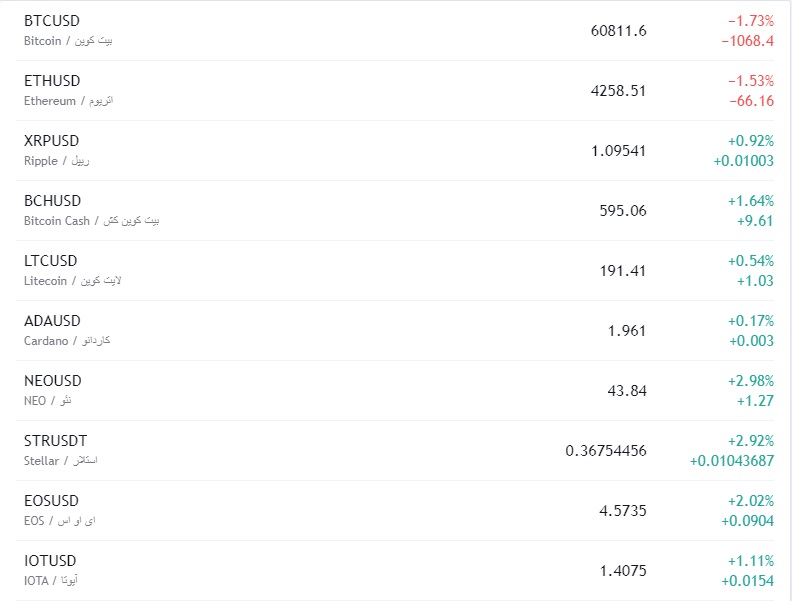The width and height of the screenshot is (792, 601).
Task: Select Stellar price 0.36754456
Action: pyautogui.click(x=606, y=451)
